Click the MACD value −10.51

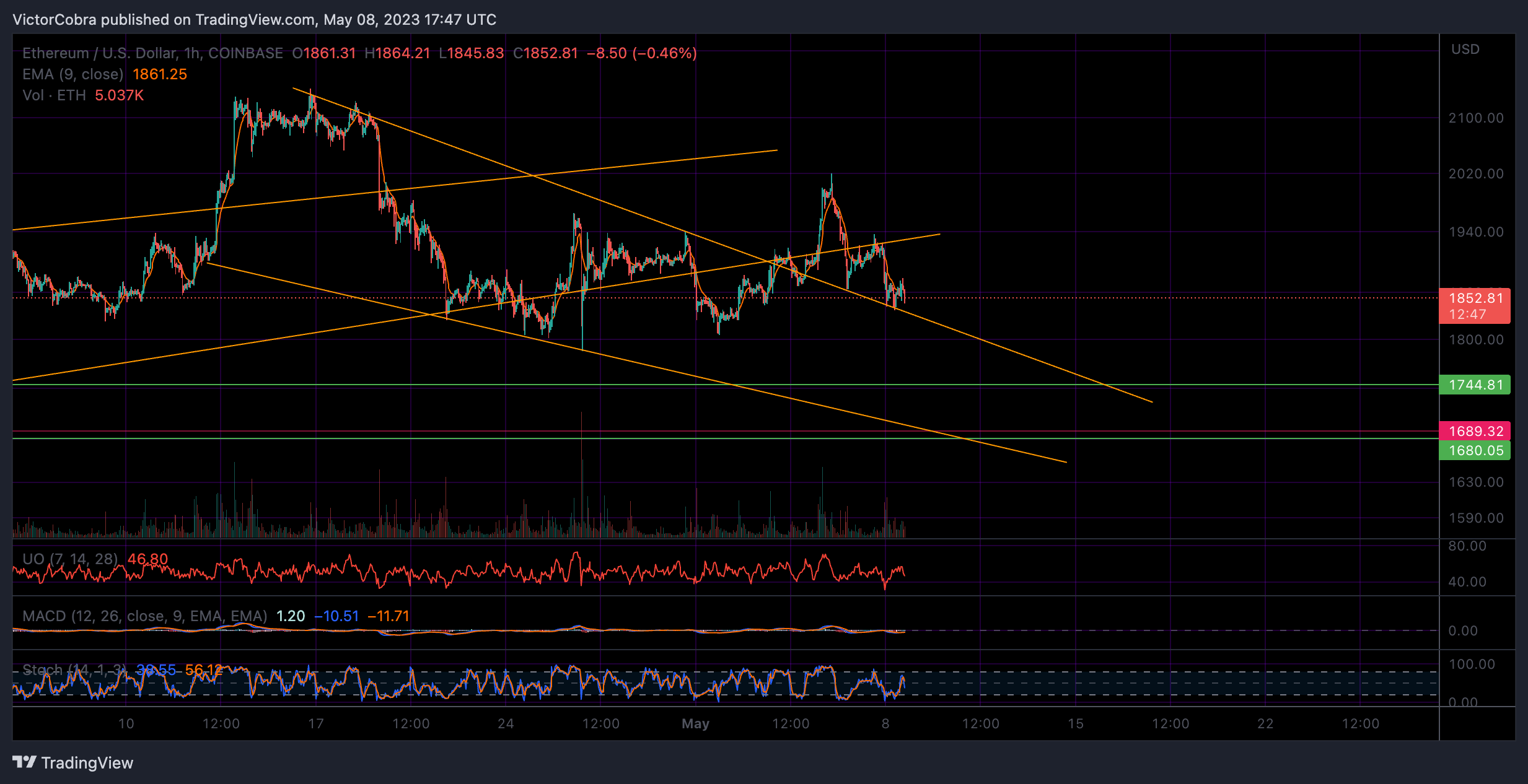336,616
